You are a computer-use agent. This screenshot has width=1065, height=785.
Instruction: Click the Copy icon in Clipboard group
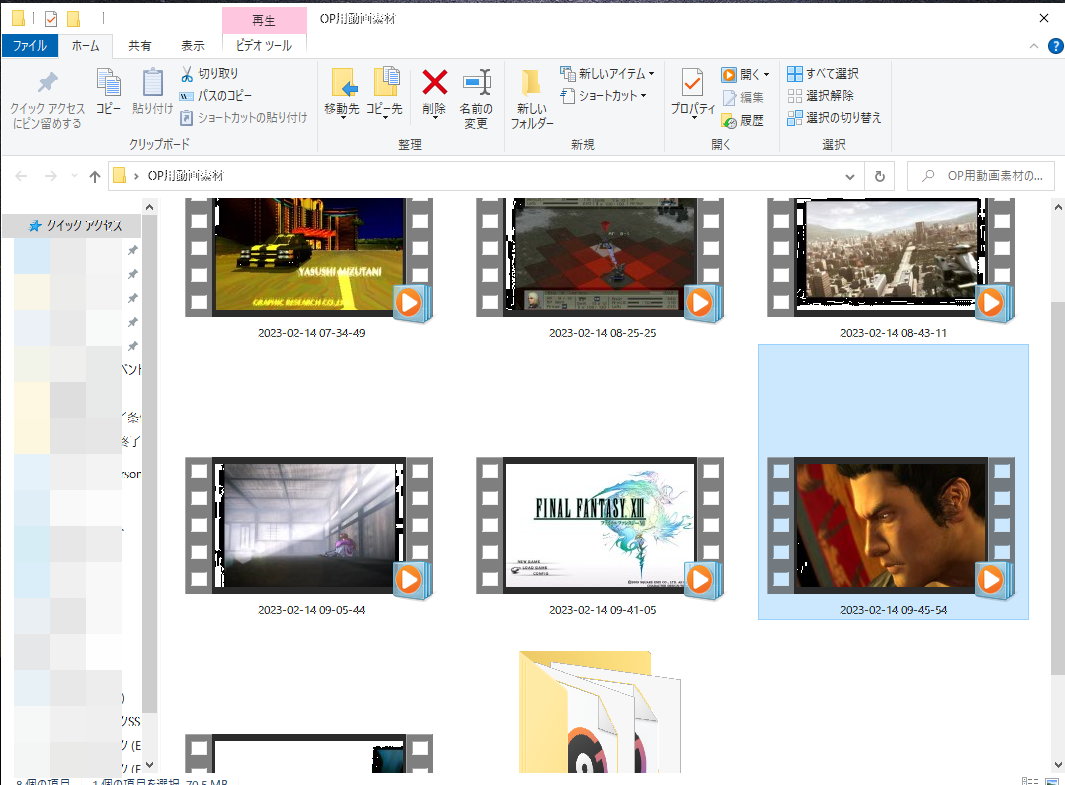[108, 83]
